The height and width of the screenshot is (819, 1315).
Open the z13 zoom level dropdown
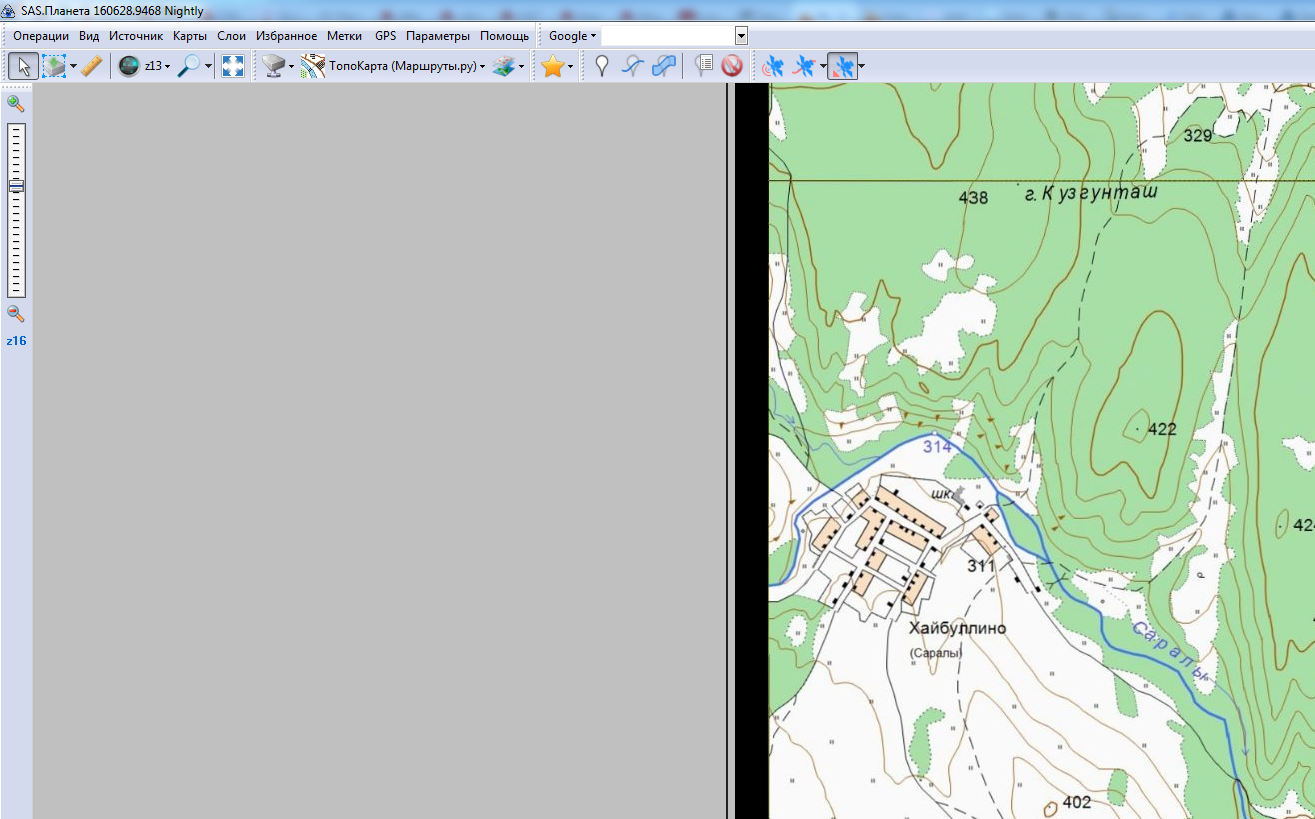pos(156,66)
